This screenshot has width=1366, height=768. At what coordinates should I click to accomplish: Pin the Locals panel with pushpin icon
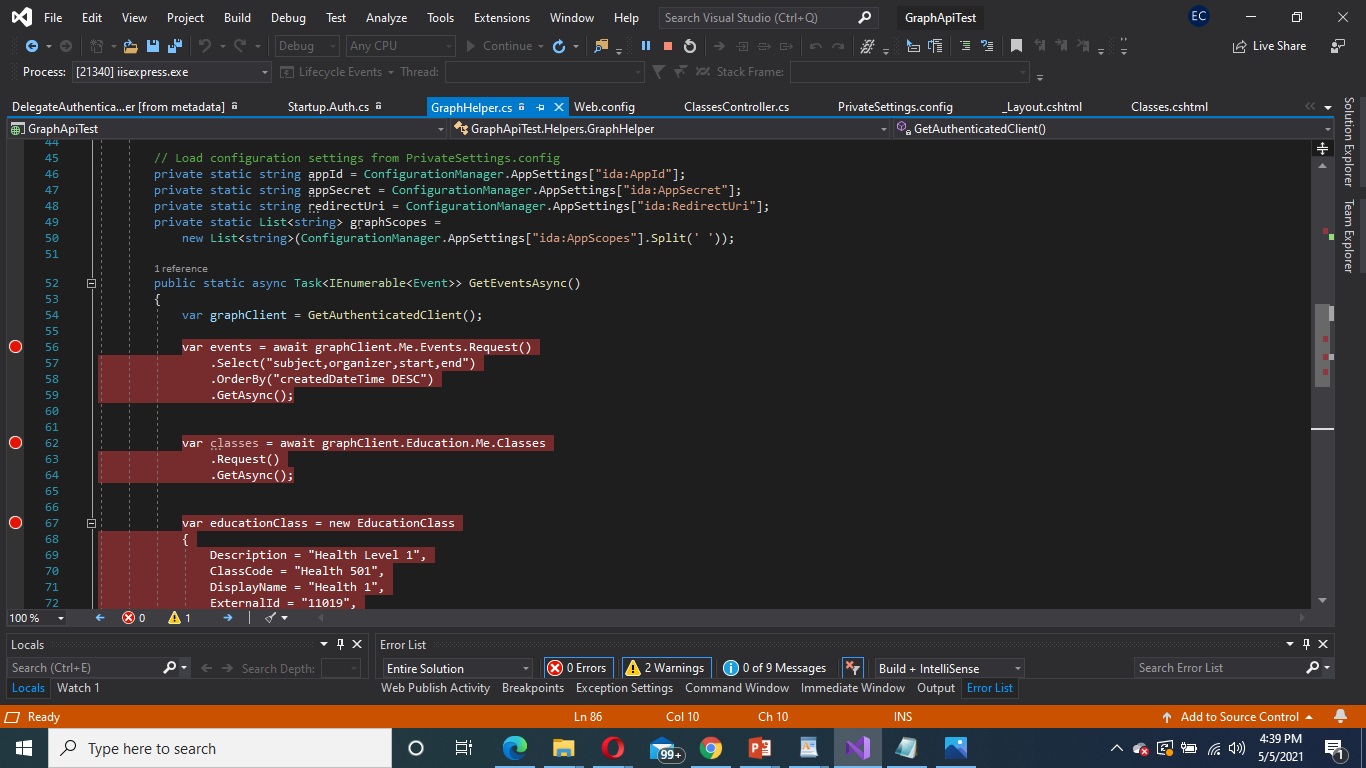click(340, 645)
